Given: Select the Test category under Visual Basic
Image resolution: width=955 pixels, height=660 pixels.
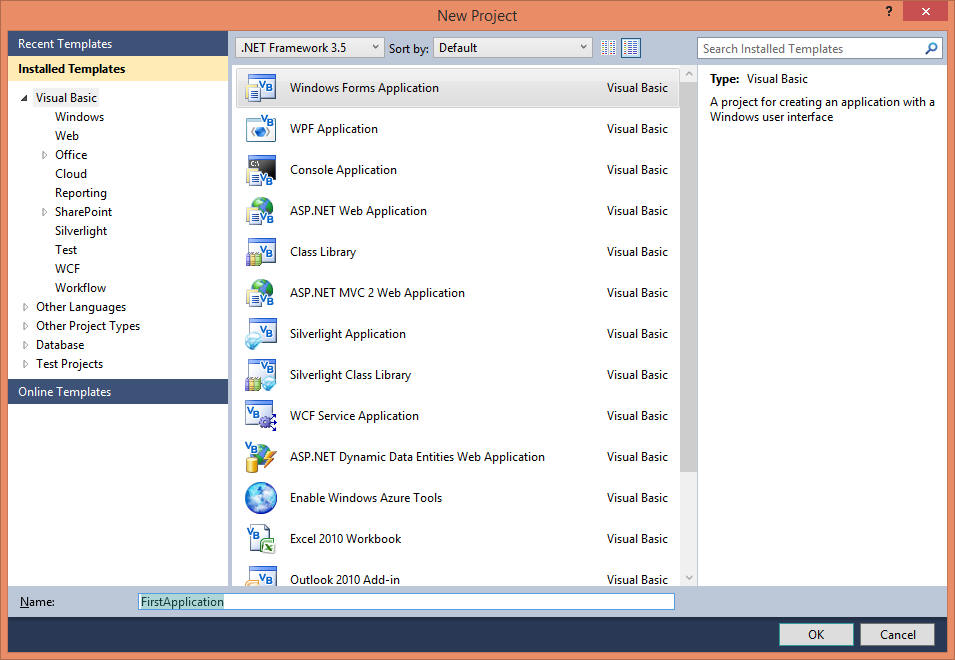Looking at the screenshot, I should (66, 250).
